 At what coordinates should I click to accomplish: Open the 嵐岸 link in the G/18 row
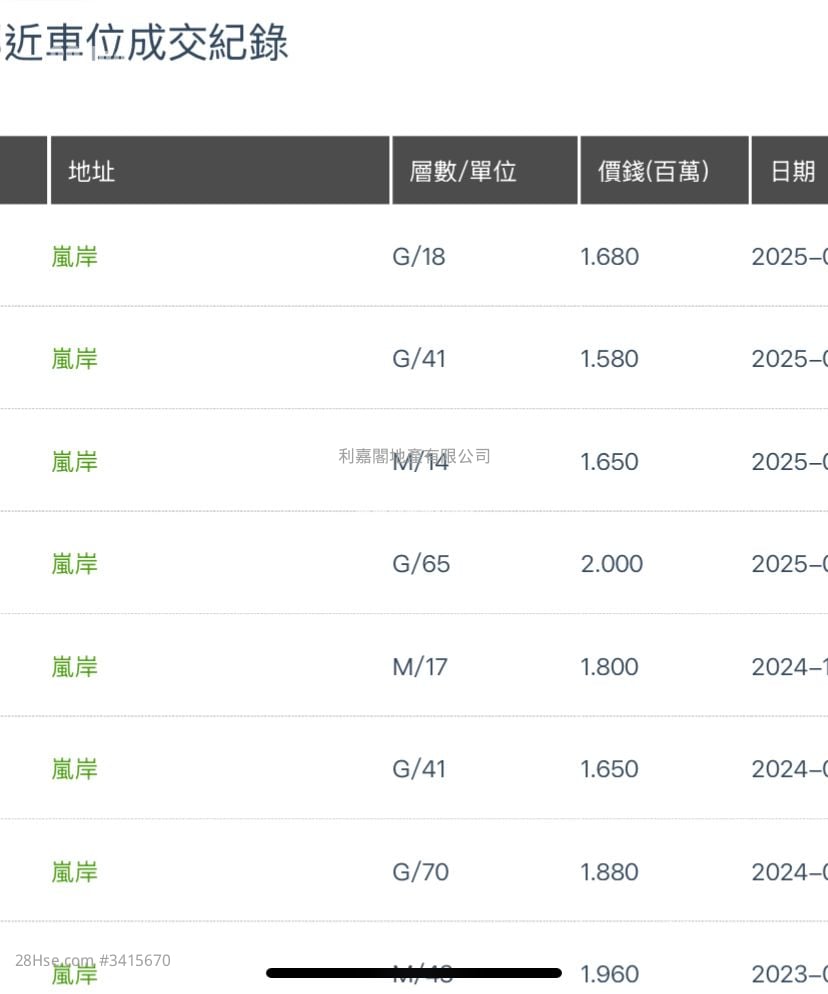(x=75, y=257)
